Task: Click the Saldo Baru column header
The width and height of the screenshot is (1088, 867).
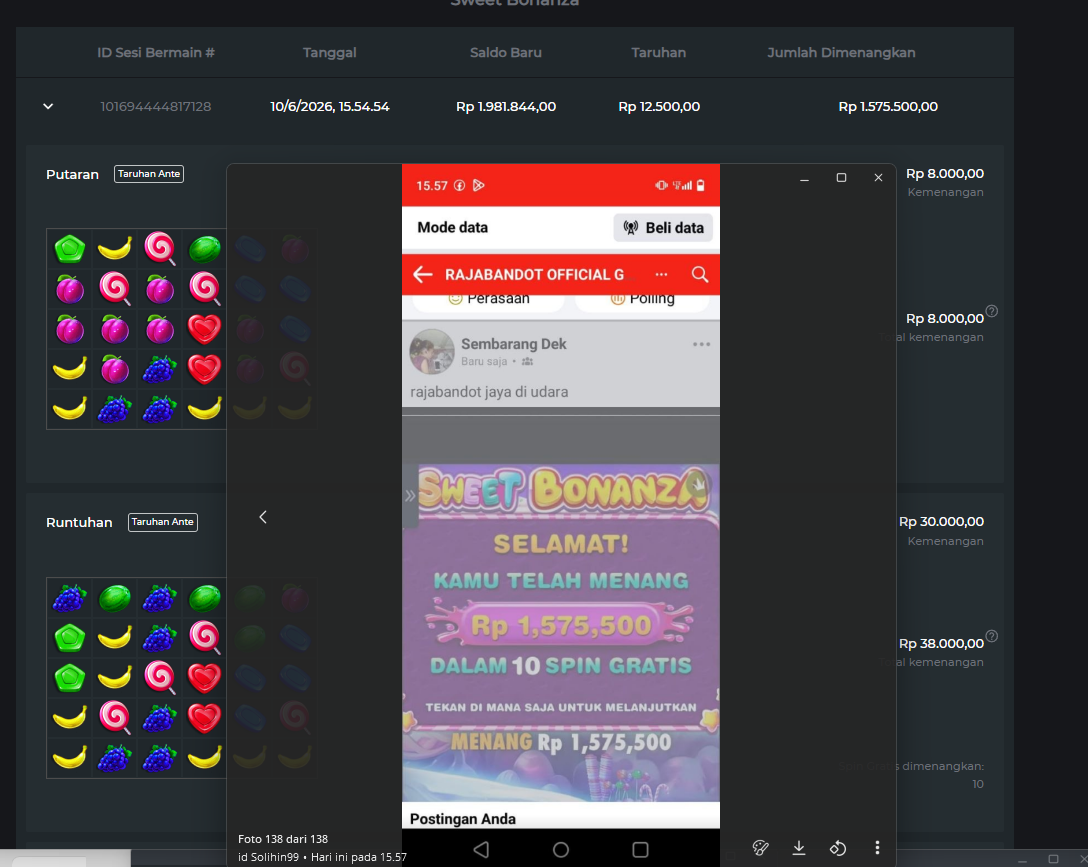Action: 506,53
